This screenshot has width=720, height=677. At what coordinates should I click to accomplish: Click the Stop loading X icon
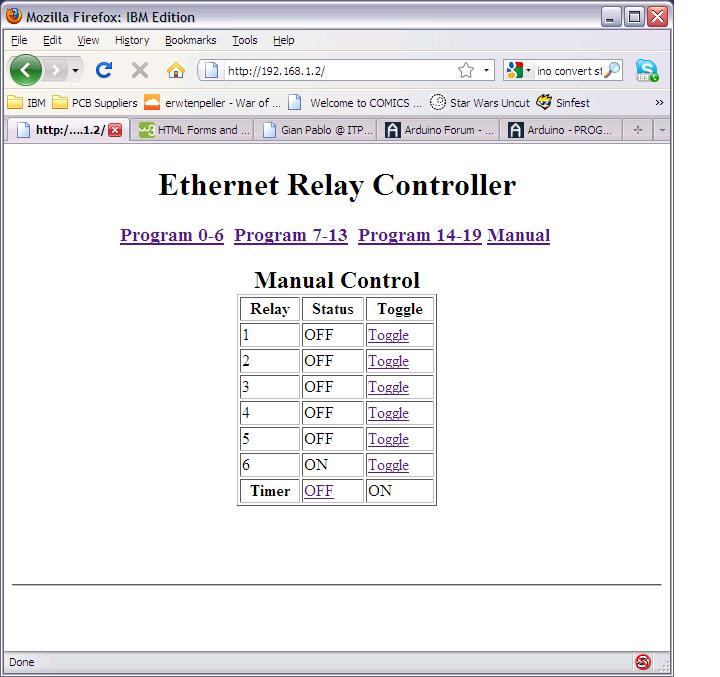[140, 70]
